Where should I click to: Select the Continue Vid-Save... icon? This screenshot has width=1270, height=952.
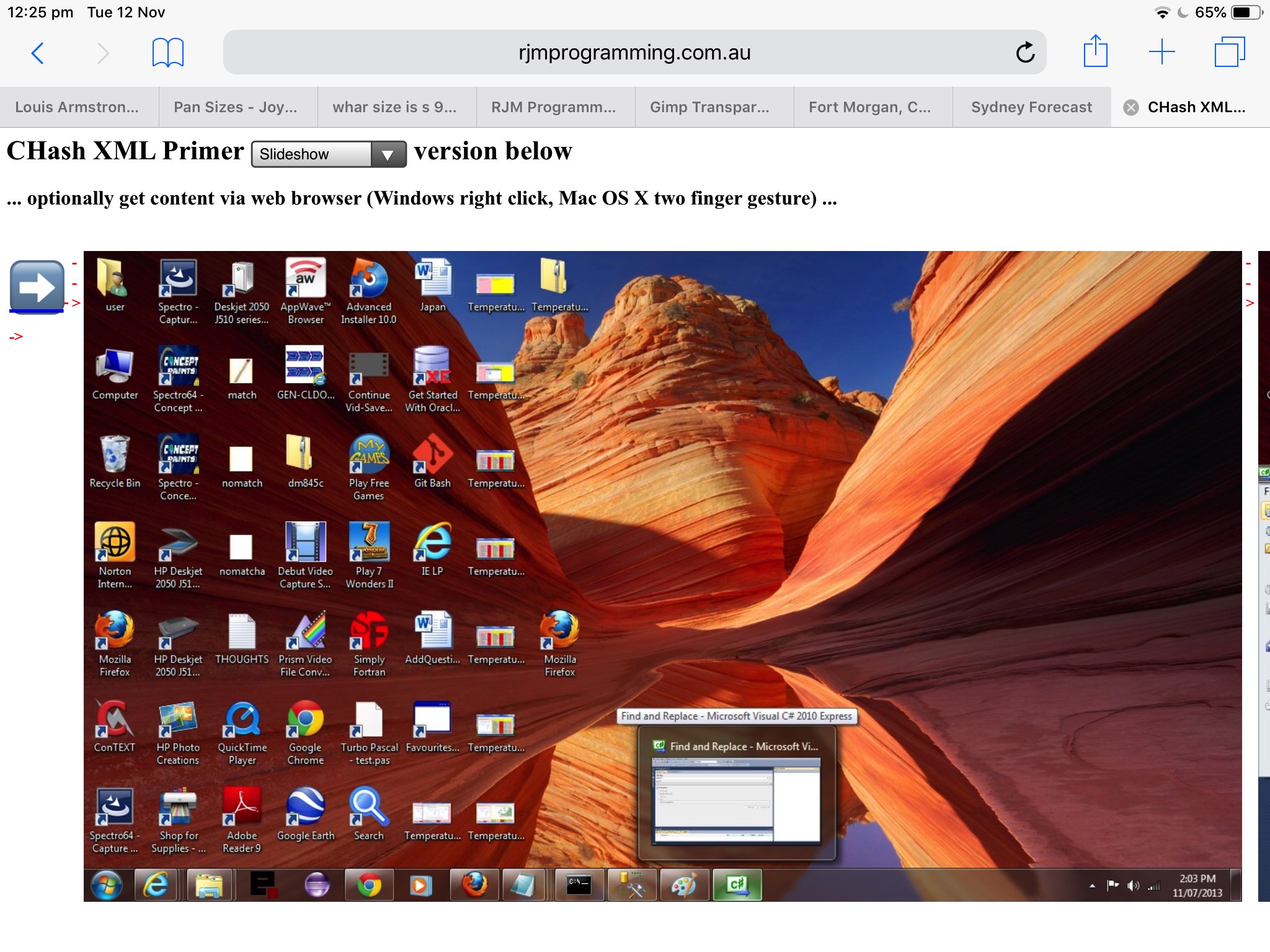coord(369,381)
